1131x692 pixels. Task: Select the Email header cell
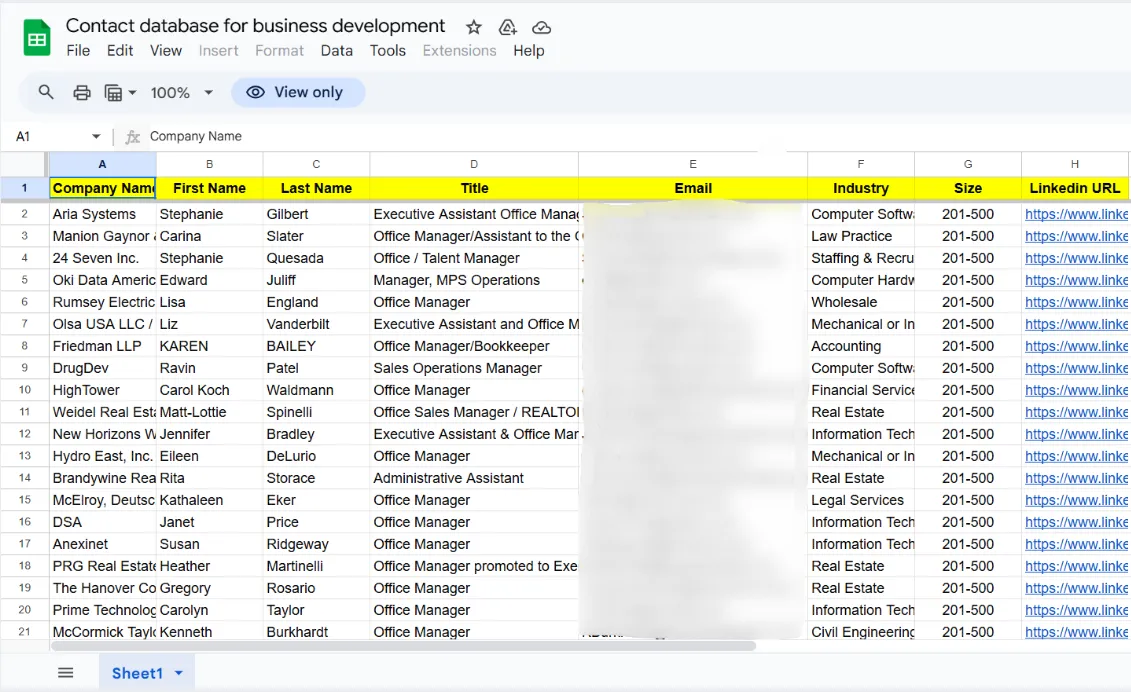point(692,188)
